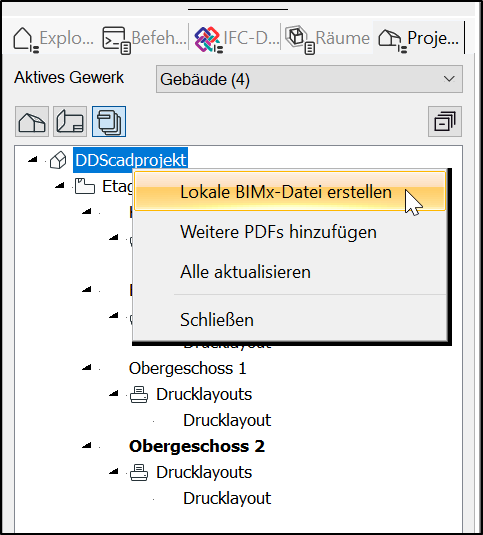
Task: Select the building view house icon button
Action: point(32,121)
